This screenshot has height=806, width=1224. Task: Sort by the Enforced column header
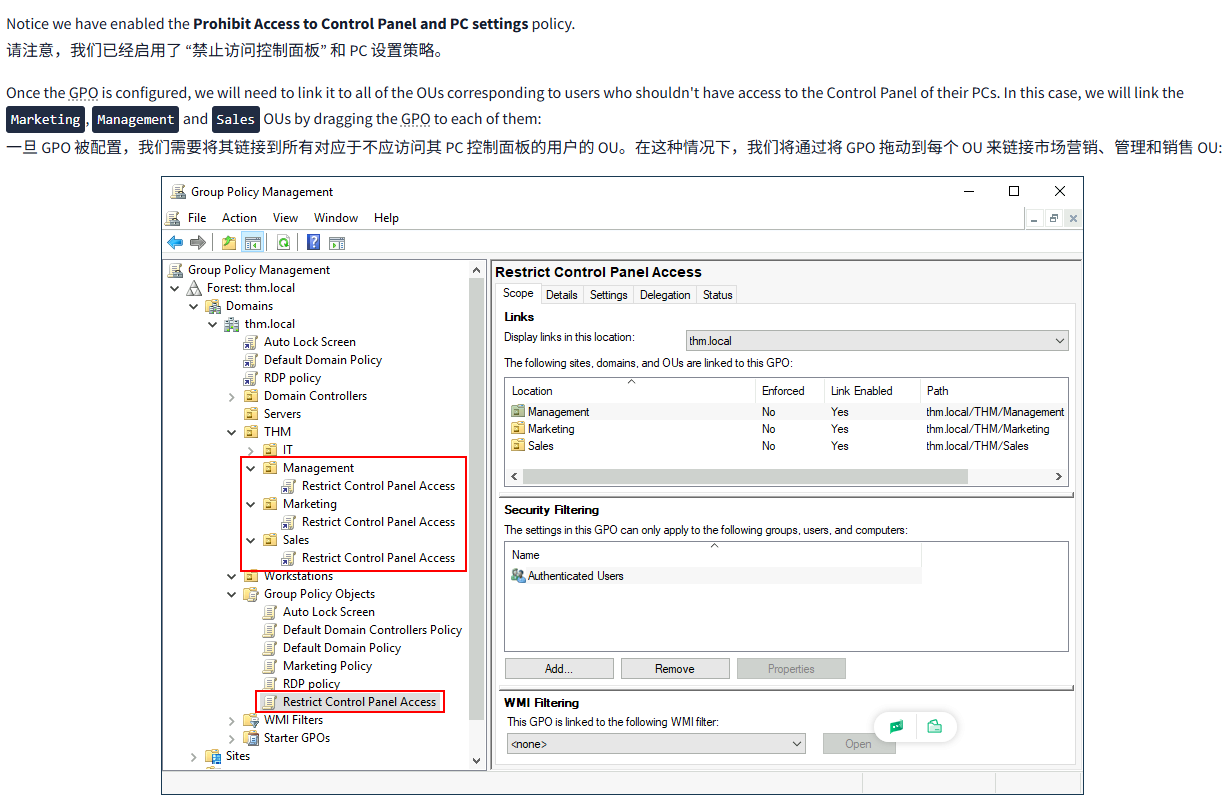pyautogui.click(x=790, y=391)
